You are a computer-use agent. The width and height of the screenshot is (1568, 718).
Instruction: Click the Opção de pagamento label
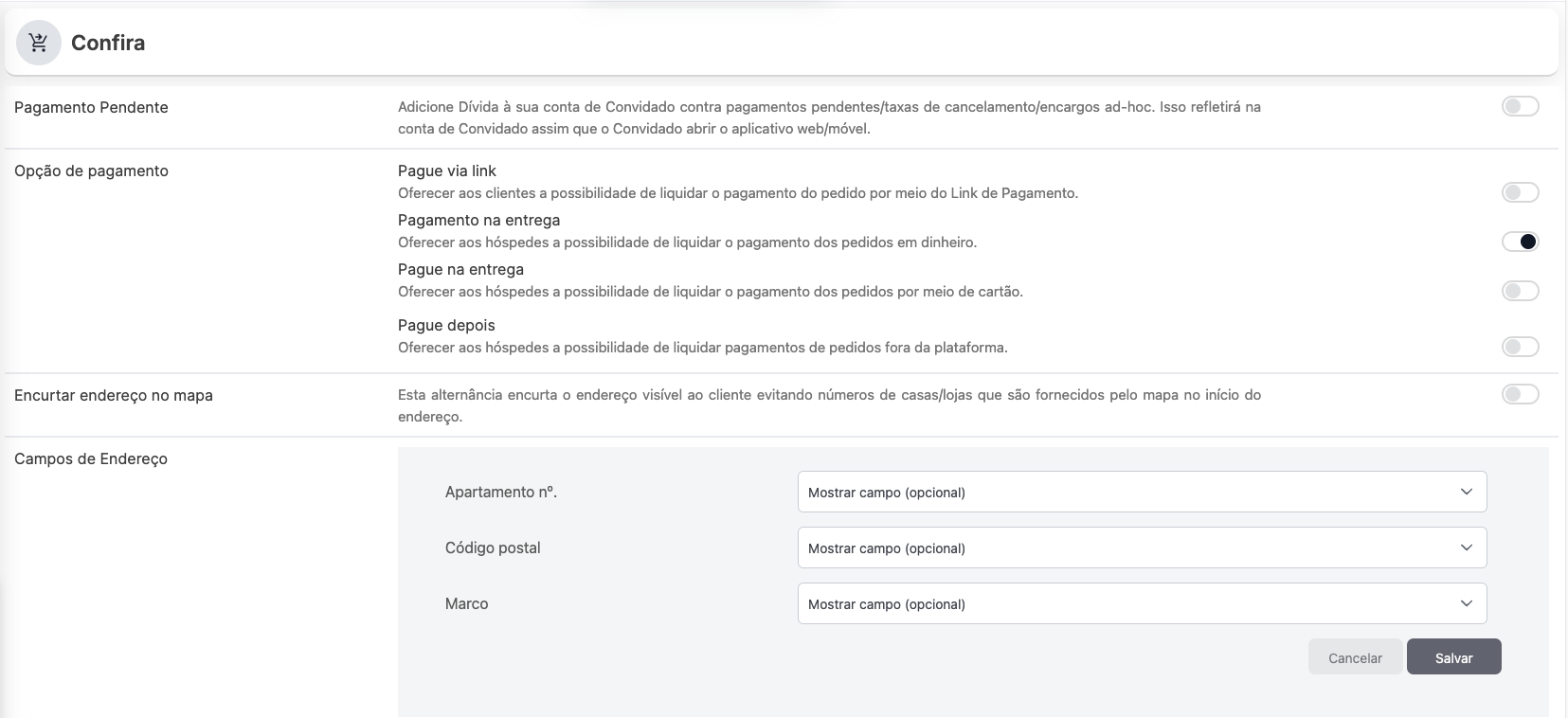coord(91,171)
